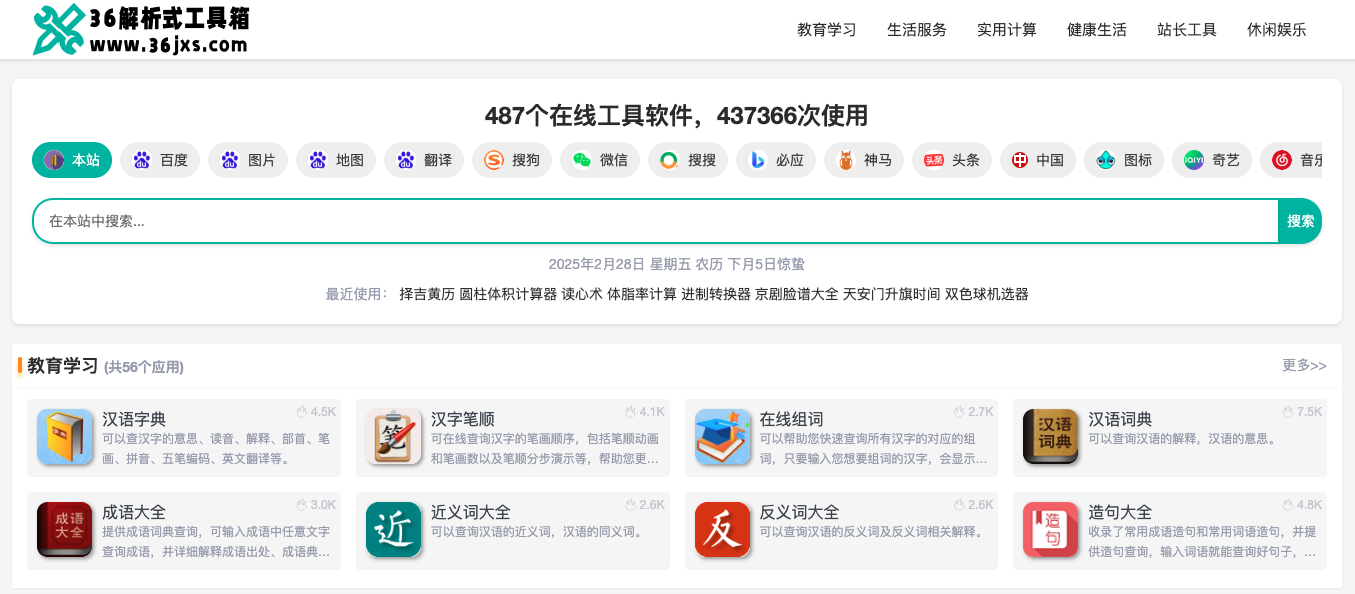Open the 实用计算 navigation menu
1355x594 pixels.
pos(1006,30)
